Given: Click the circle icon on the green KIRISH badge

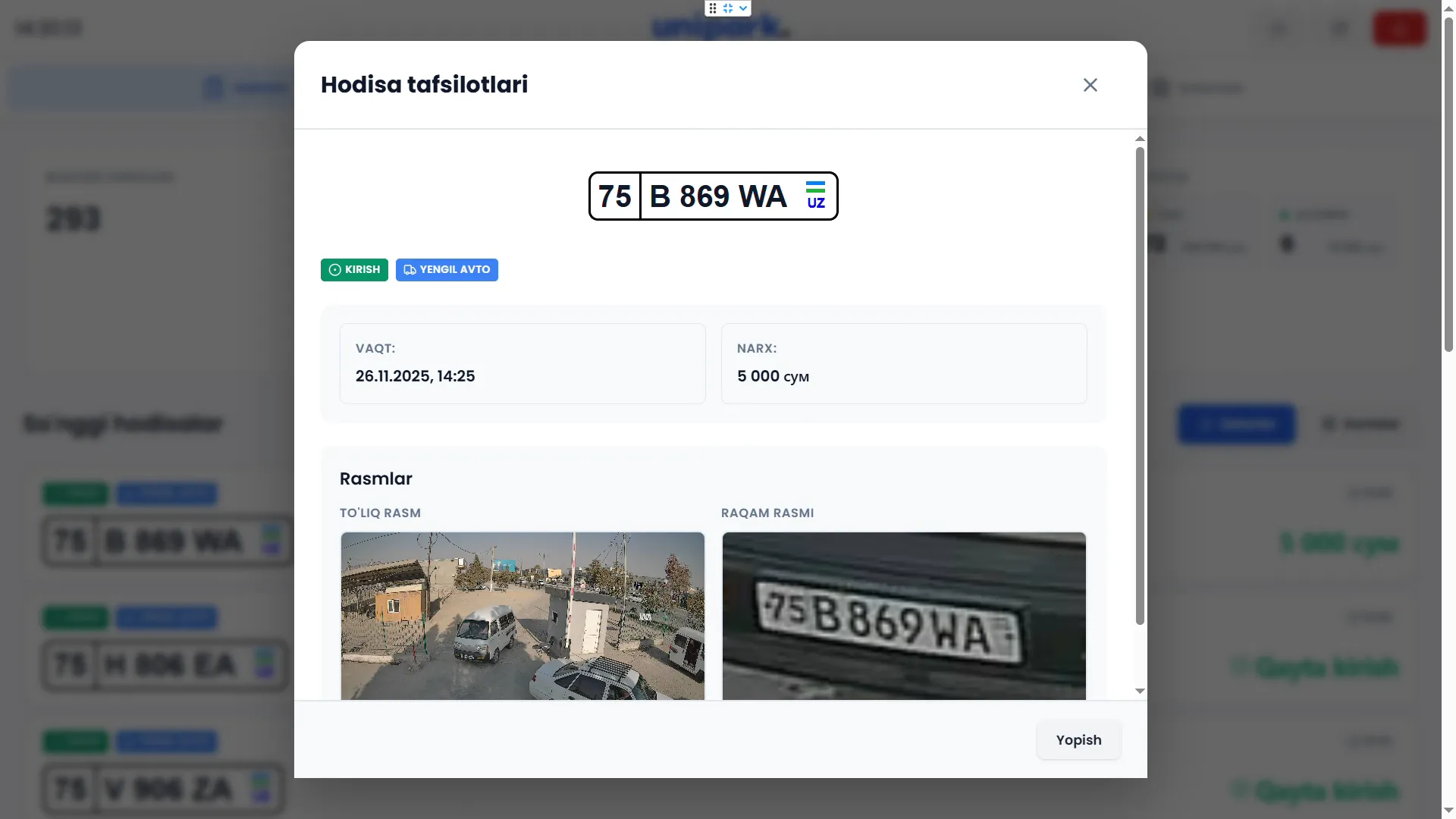Looking at the screenshot, I should pyautogui.click(x=334, y=270).
